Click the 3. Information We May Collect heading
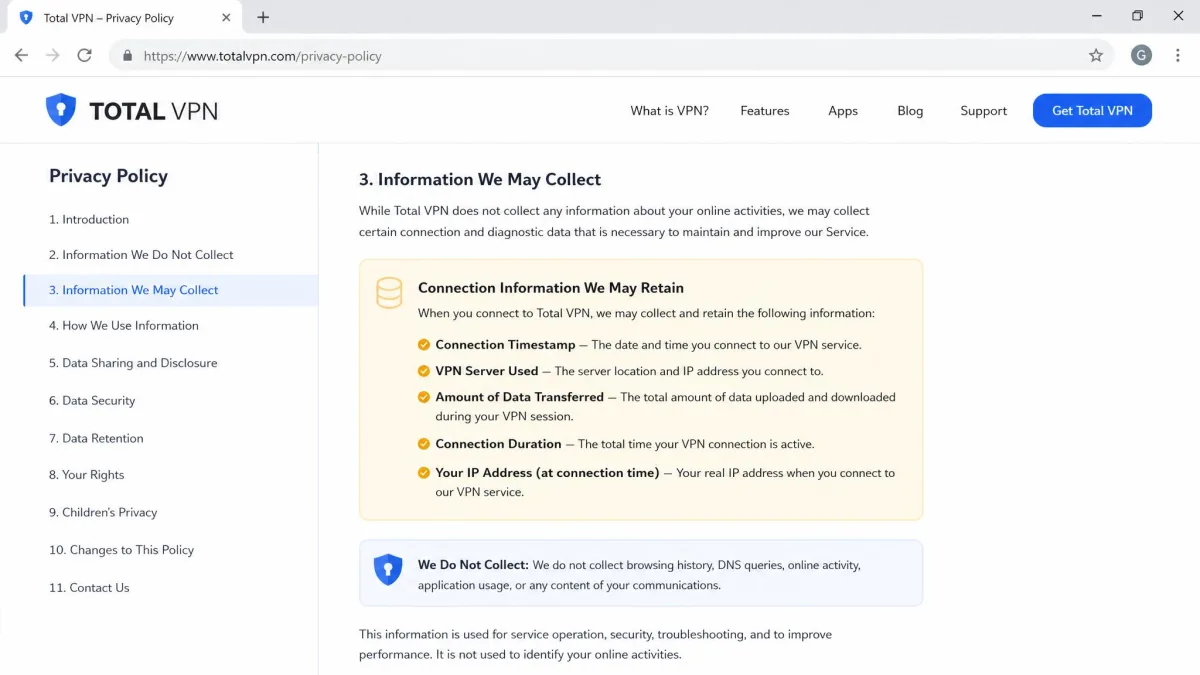1200x675 pixels. click(480, 180)
